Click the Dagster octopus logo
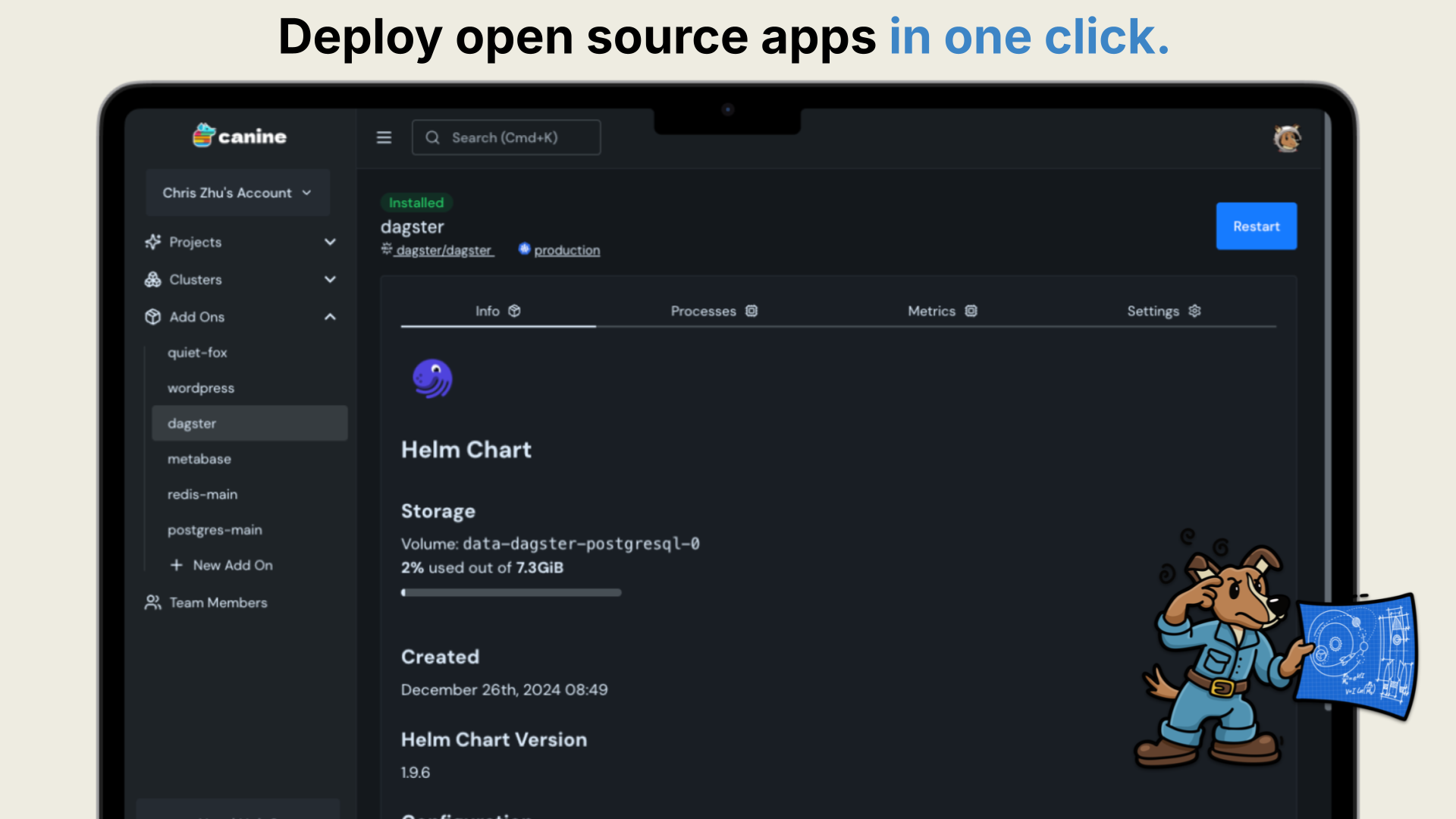Image resolution: width=1456 pixels, height=819 pixels. (x=432, y=378)
